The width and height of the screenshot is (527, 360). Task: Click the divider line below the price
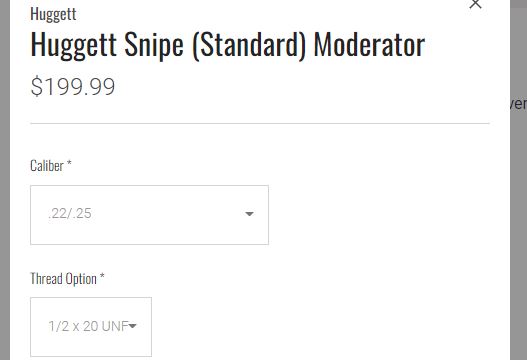point(260,123)
